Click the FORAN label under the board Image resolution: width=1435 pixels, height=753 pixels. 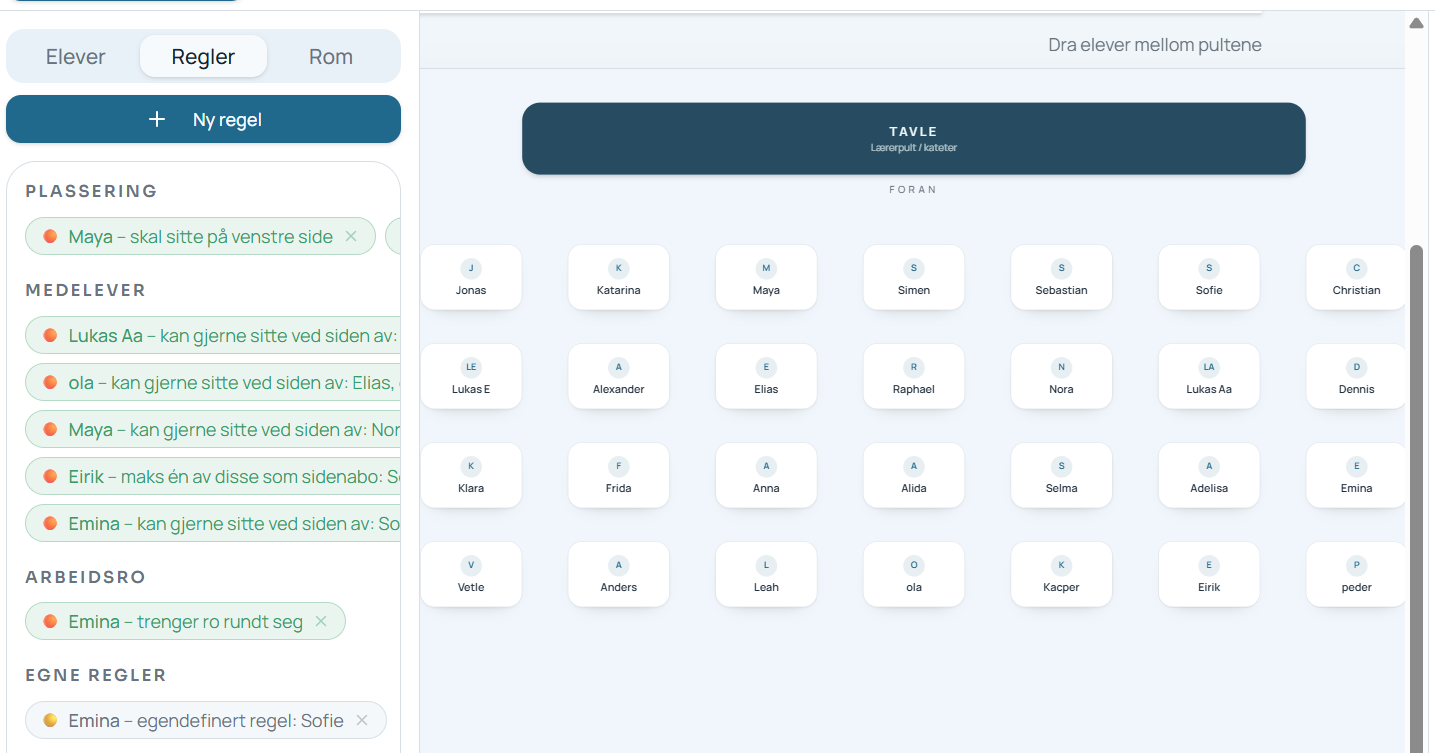tap(913, 189)
